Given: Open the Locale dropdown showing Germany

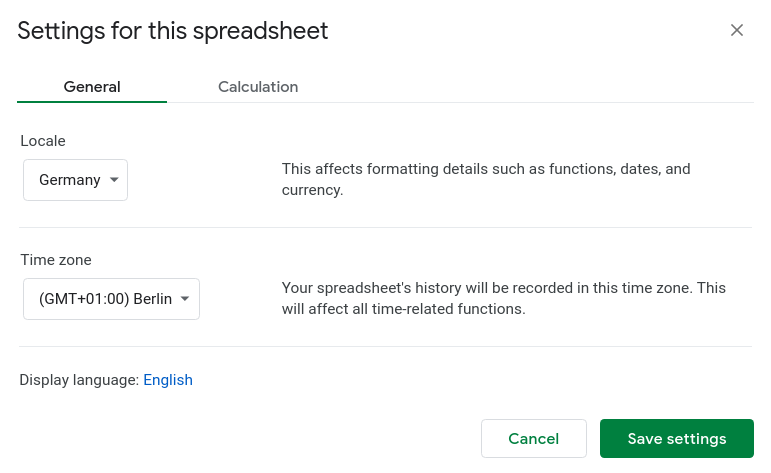Looking at the screenshot, I should tap(75, 180).
